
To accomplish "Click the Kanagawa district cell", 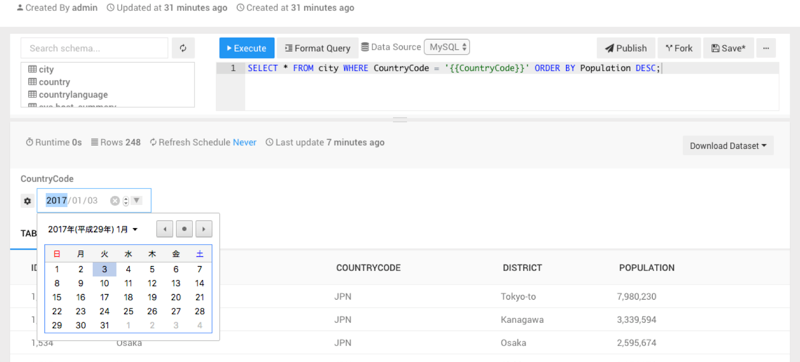I will coord(522,320).
